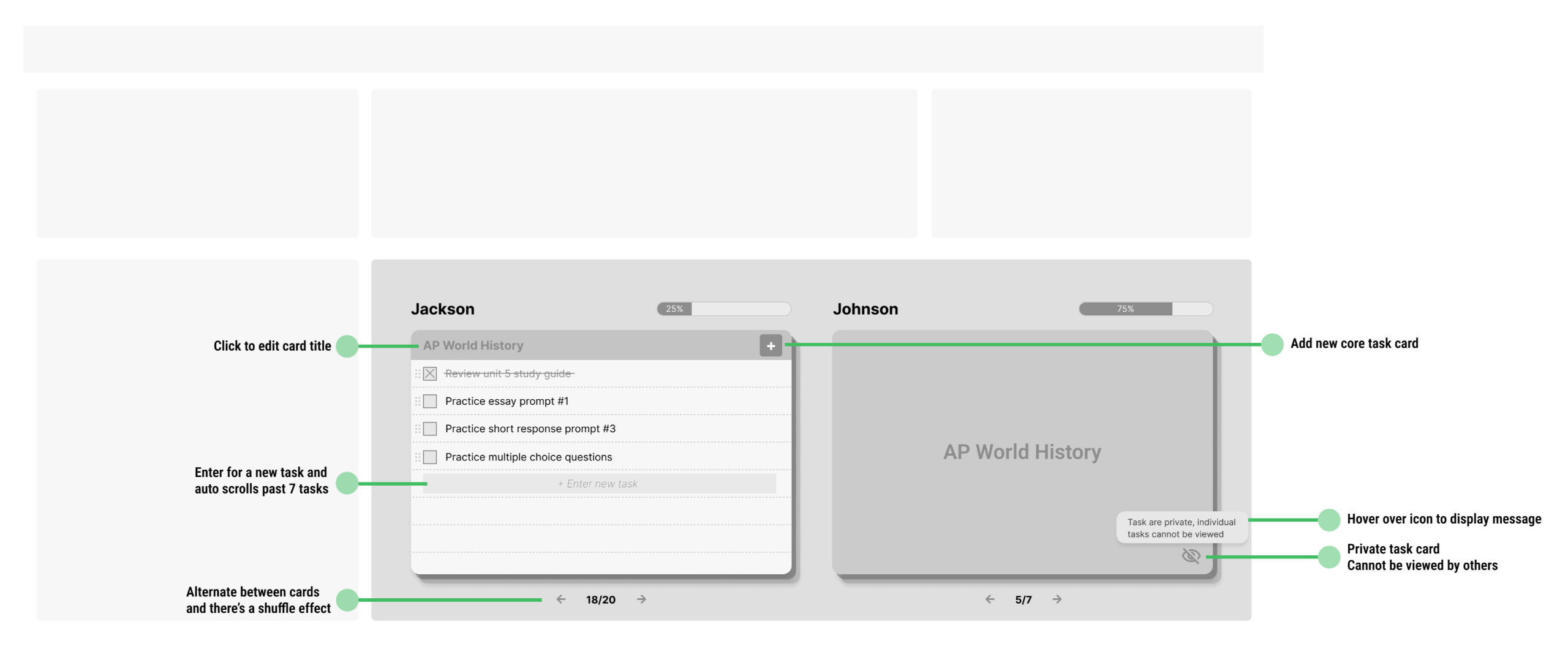Click Johnson's private AP World History card
The width and height of the screenshot is (1568, 649).
[1022, 452]
